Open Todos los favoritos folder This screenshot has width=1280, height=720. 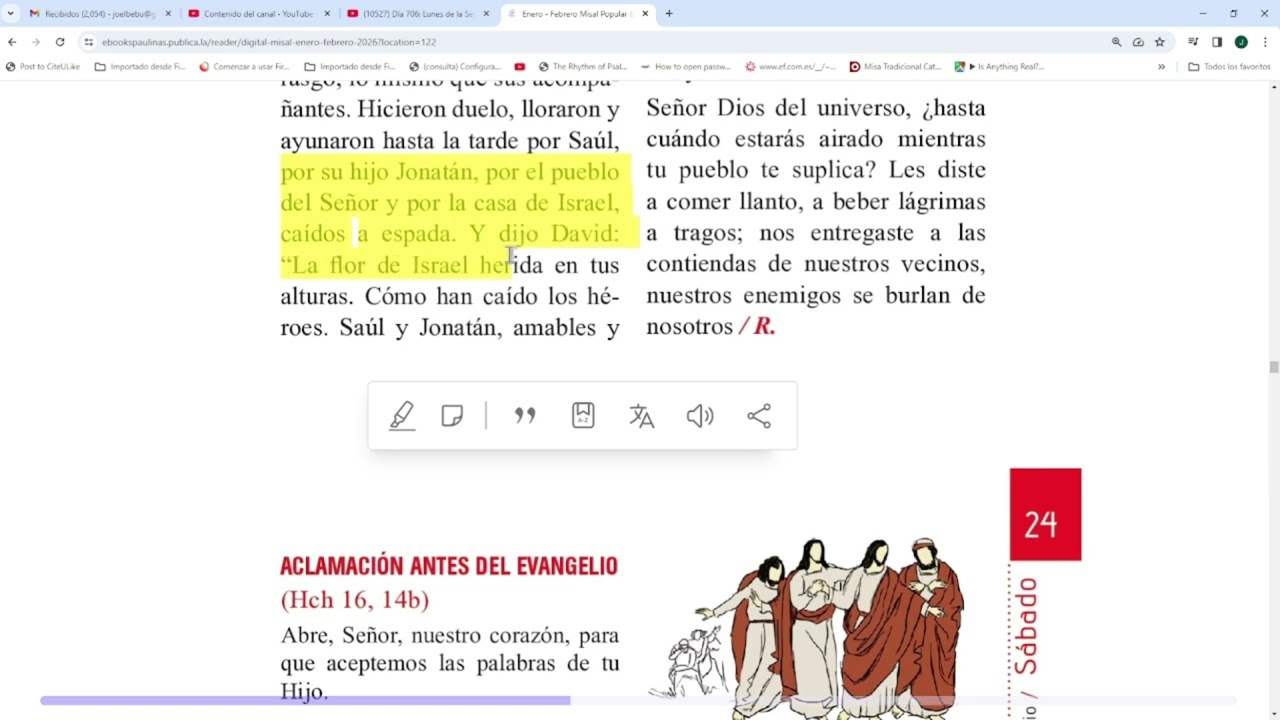[x=1230, y=67]
